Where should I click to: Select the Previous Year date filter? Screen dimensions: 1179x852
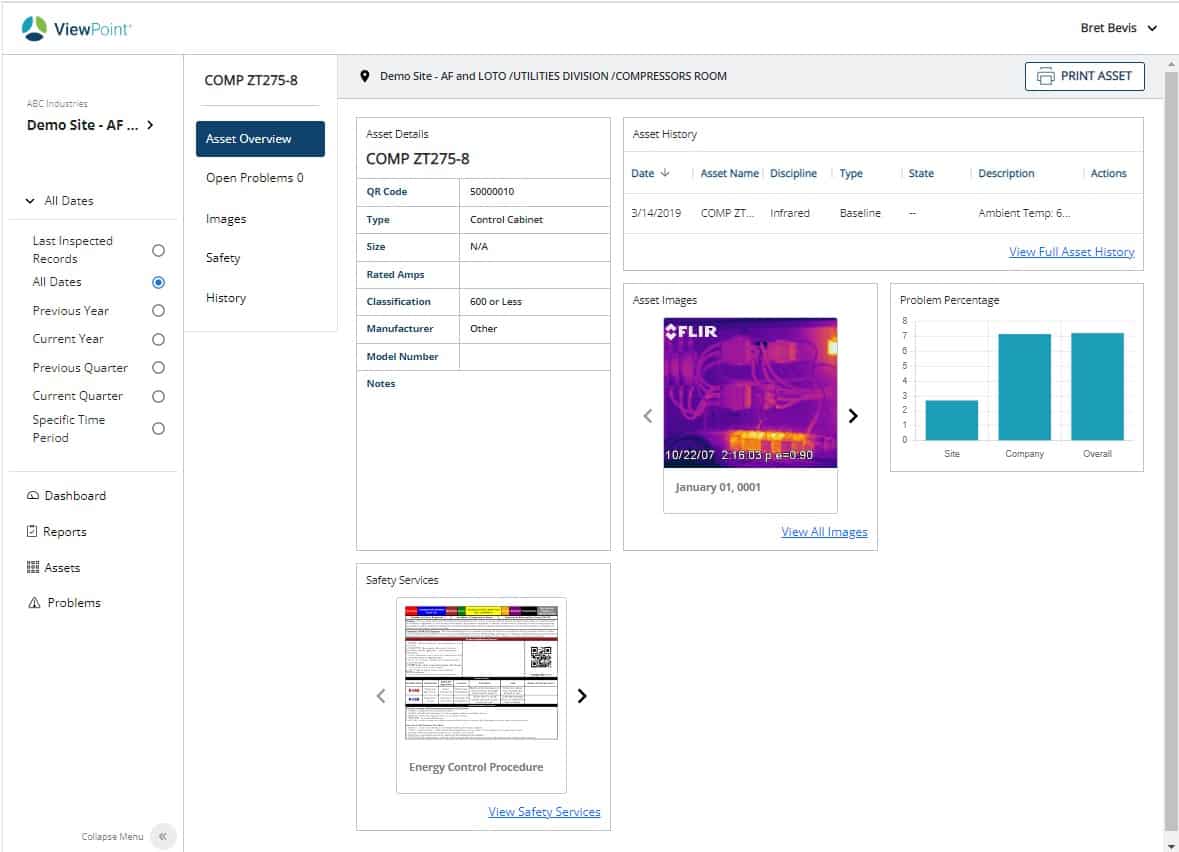tap(158, 311)
